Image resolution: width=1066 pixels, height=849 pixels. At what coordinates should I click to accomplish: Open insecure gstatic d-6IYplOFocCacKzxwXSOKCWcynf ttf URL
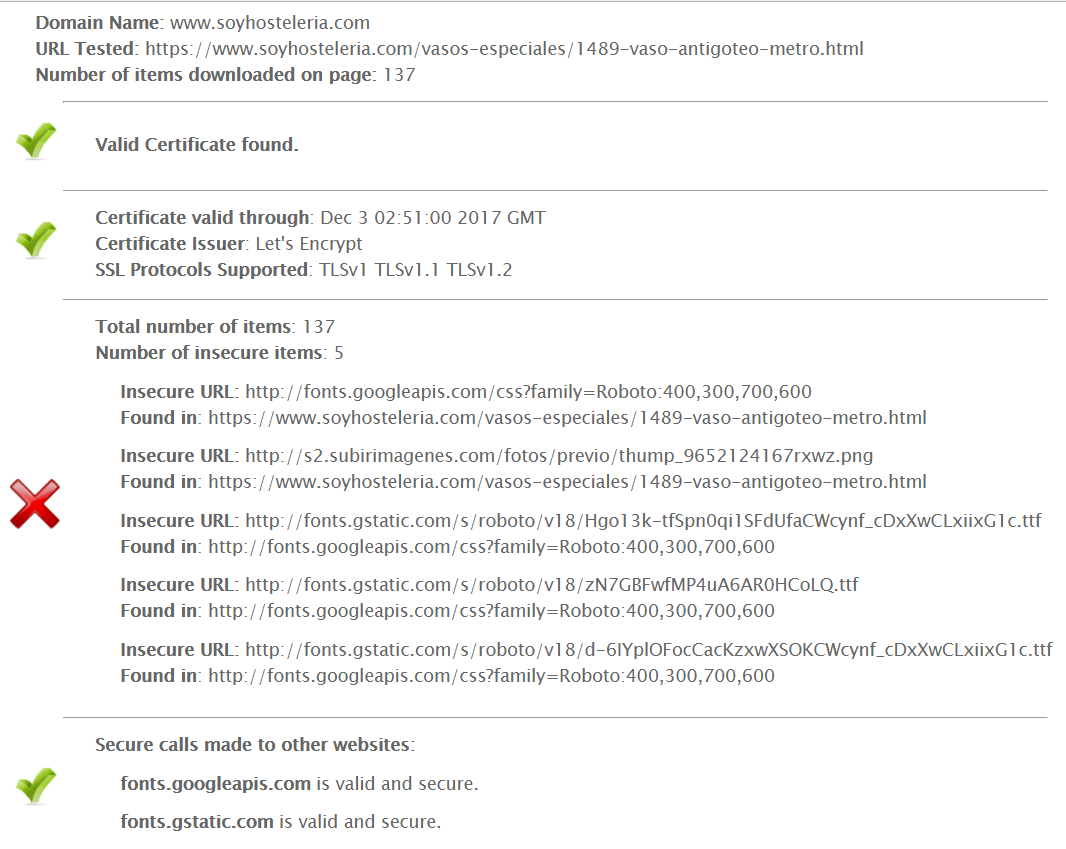649,651
